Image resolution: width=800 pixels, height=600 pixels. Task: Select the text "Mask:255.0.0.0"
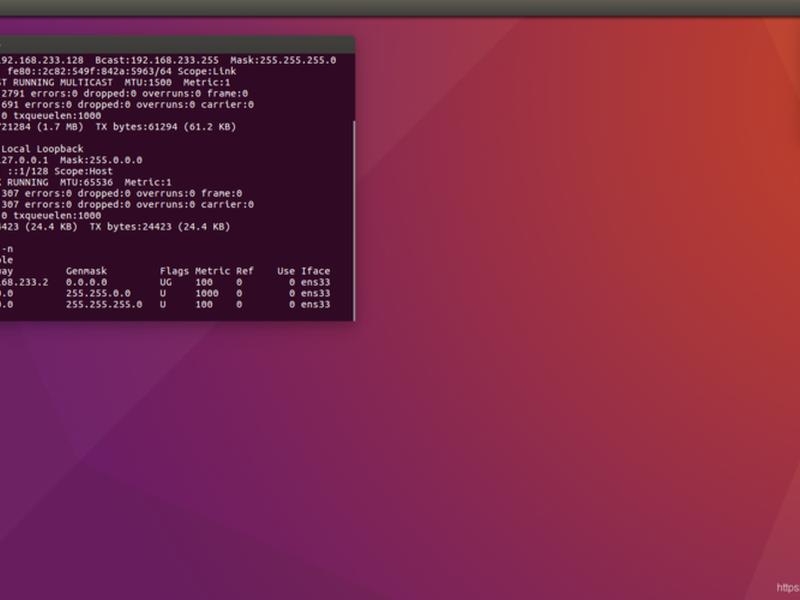click(x=101, y=160)
